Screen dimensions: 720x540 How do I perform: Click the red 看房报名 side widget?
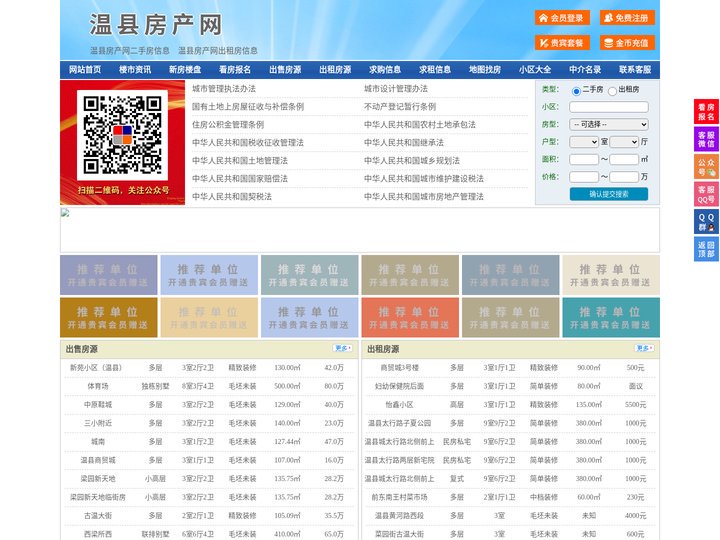(x=706, y=112)
